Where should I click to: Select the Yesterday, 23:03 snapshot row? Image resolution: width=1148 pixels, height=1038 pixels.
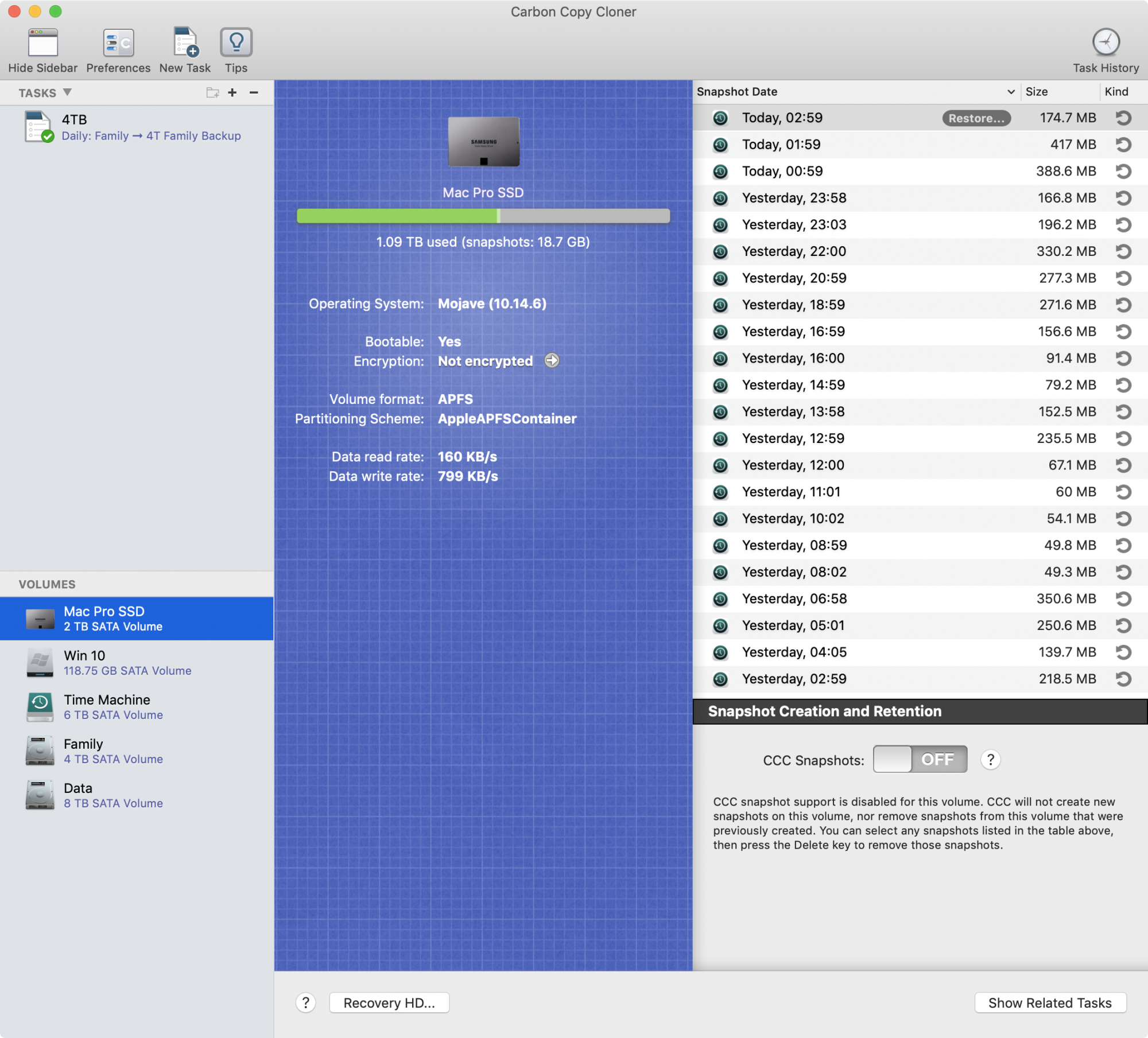point(920,225)
